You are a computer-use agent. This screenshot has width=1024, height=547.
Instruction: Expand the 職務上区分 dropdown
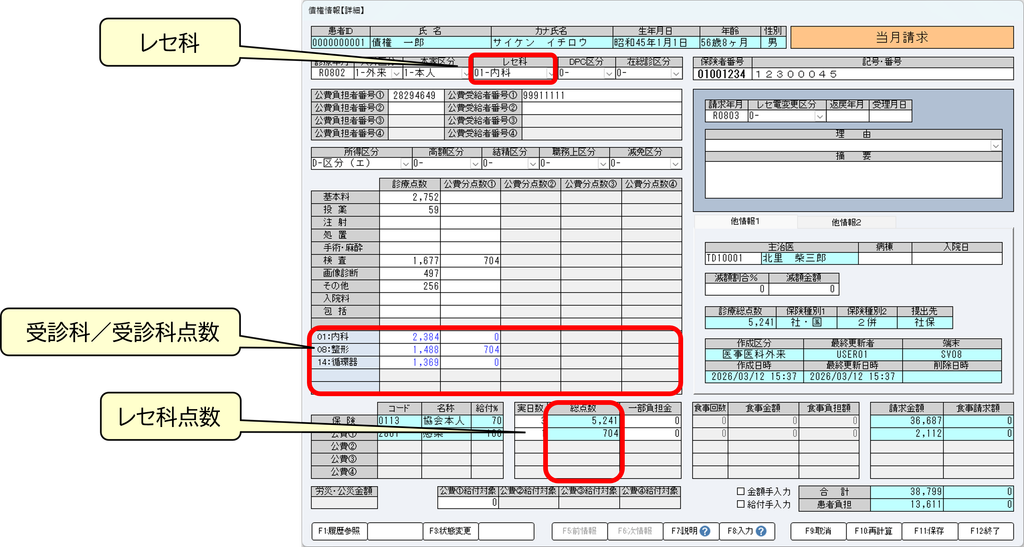coord(603,164)
